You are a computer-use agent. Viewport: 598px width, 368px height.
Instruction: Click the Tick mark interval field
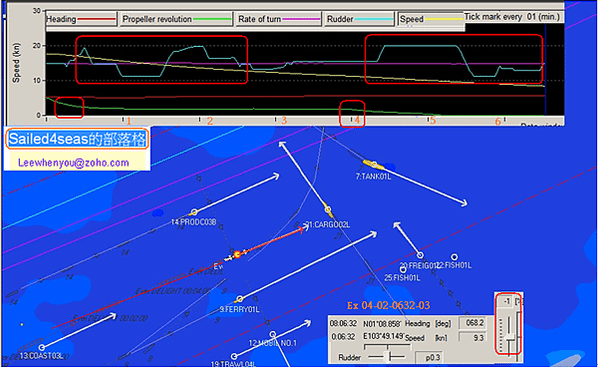pos(512,17)
